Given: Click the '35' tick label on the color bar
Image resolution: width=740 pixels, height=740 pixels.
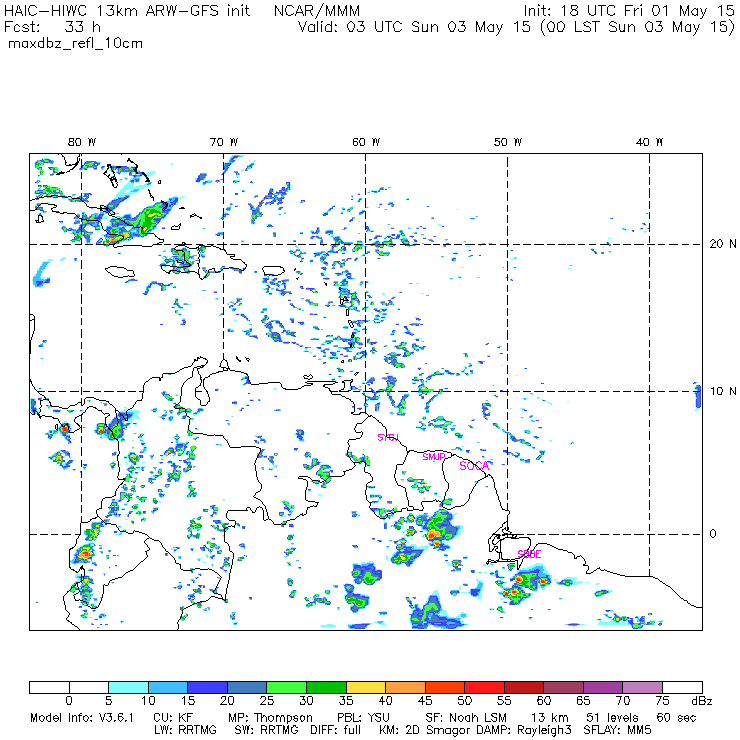Looking at the screenshot, I should 346,701.
